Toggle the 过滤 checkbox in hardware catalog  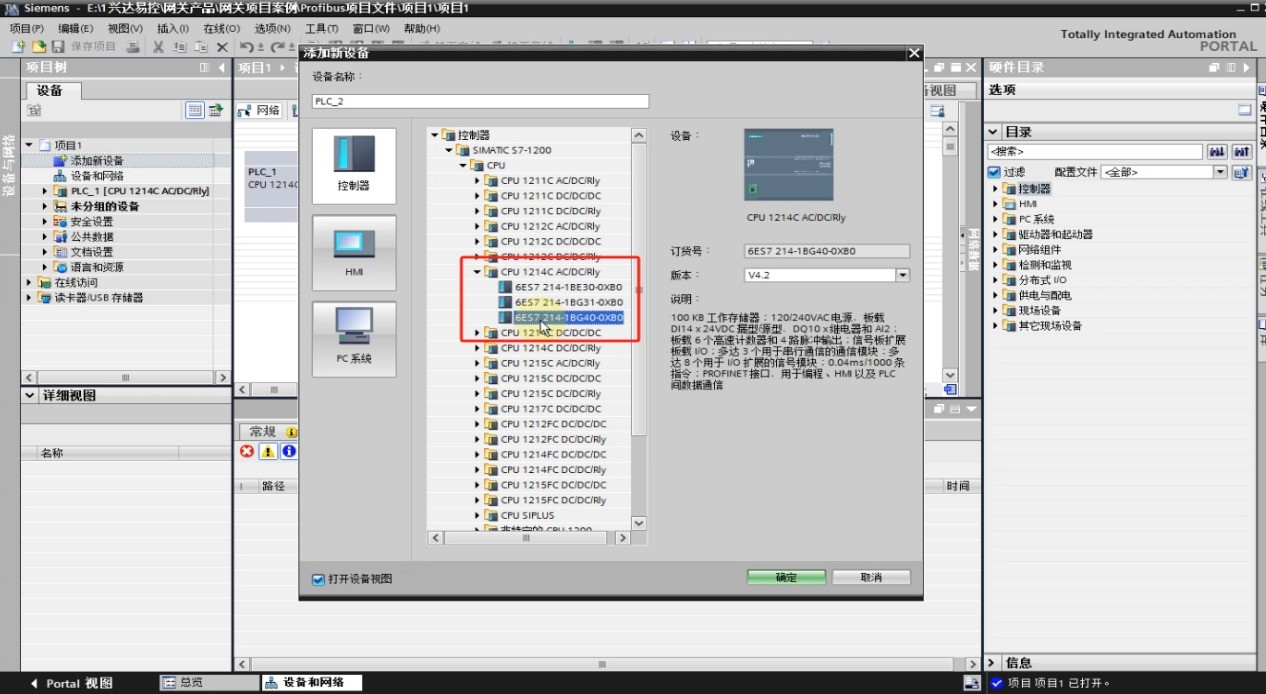pyautogui.click(x=994, y=172)
